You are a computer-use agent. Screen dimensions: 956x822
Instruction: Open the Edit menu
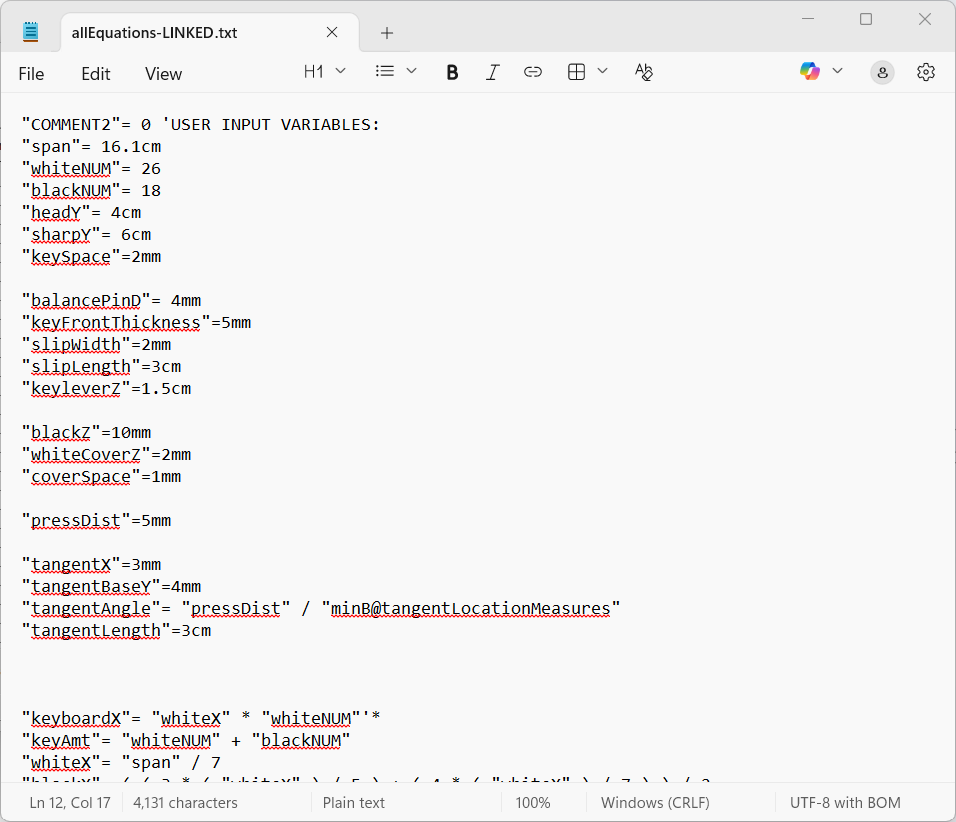pos(96,74)
